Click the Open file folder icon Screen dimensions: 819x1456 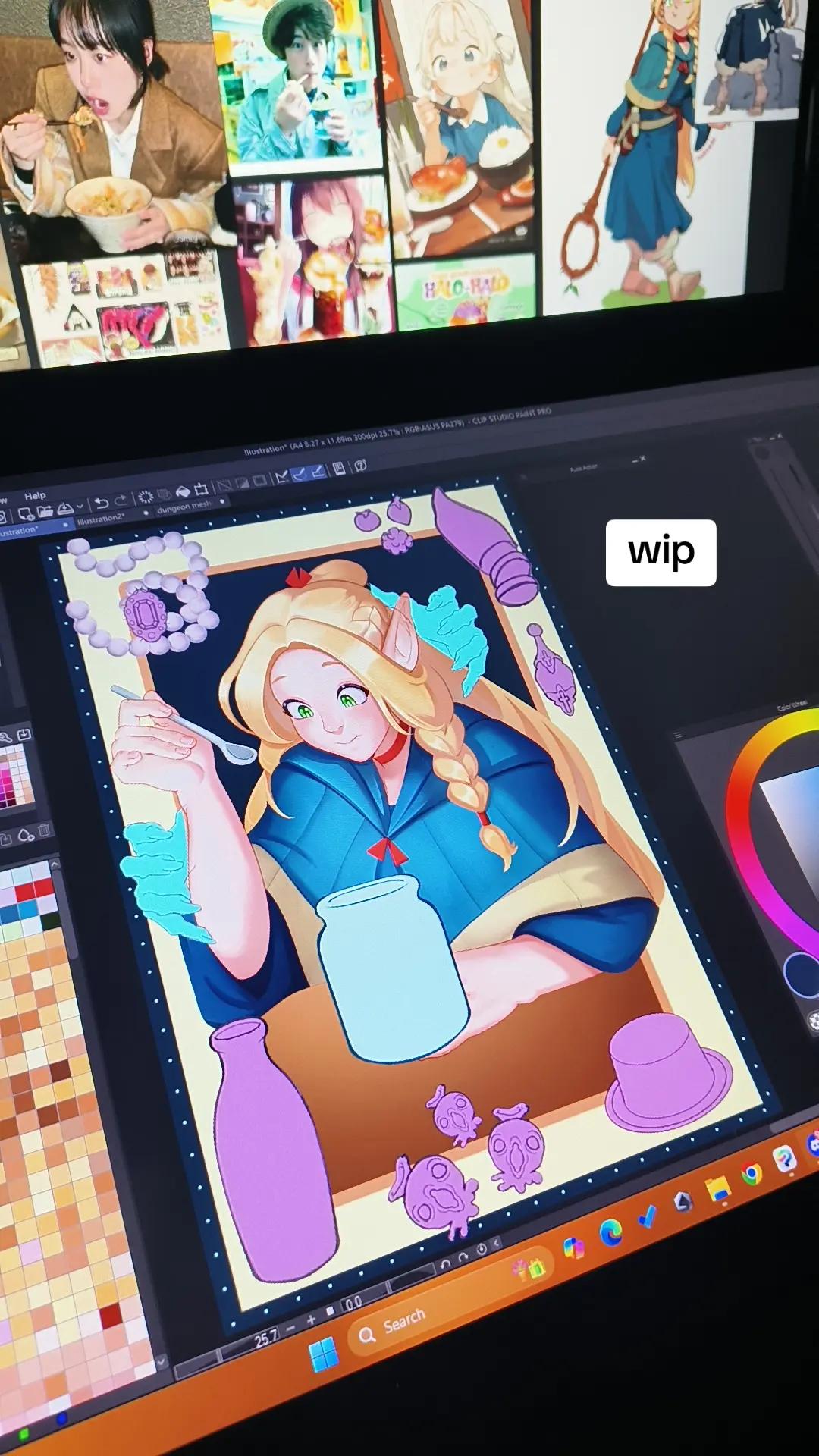click(x=45, y=510)
